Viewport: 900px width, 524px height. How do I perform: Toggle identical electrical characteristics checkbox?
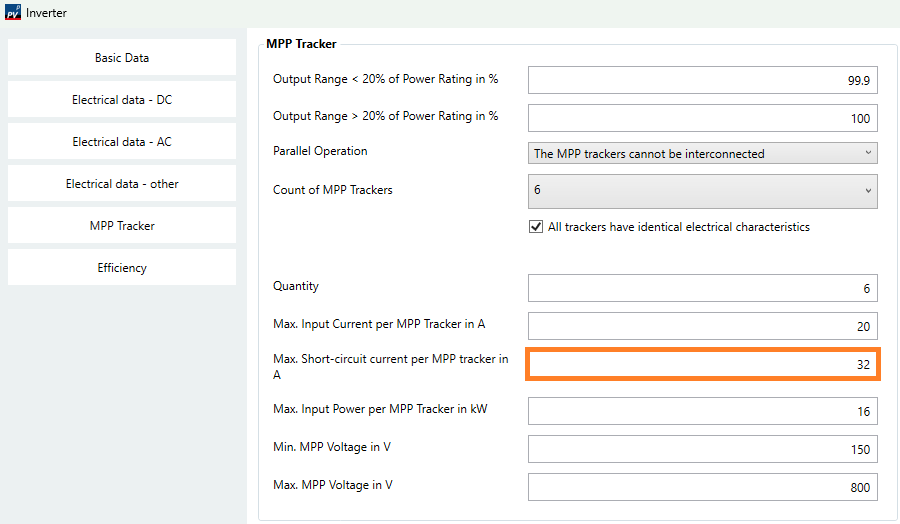tap(536, 227)
